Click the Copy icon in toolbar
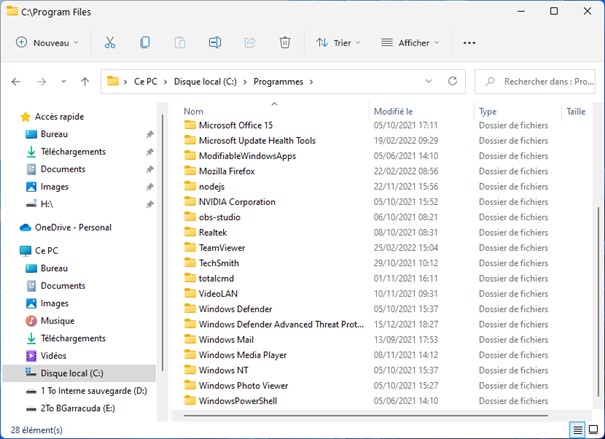This screenshot has width=605, height=439. pos(145,43)
